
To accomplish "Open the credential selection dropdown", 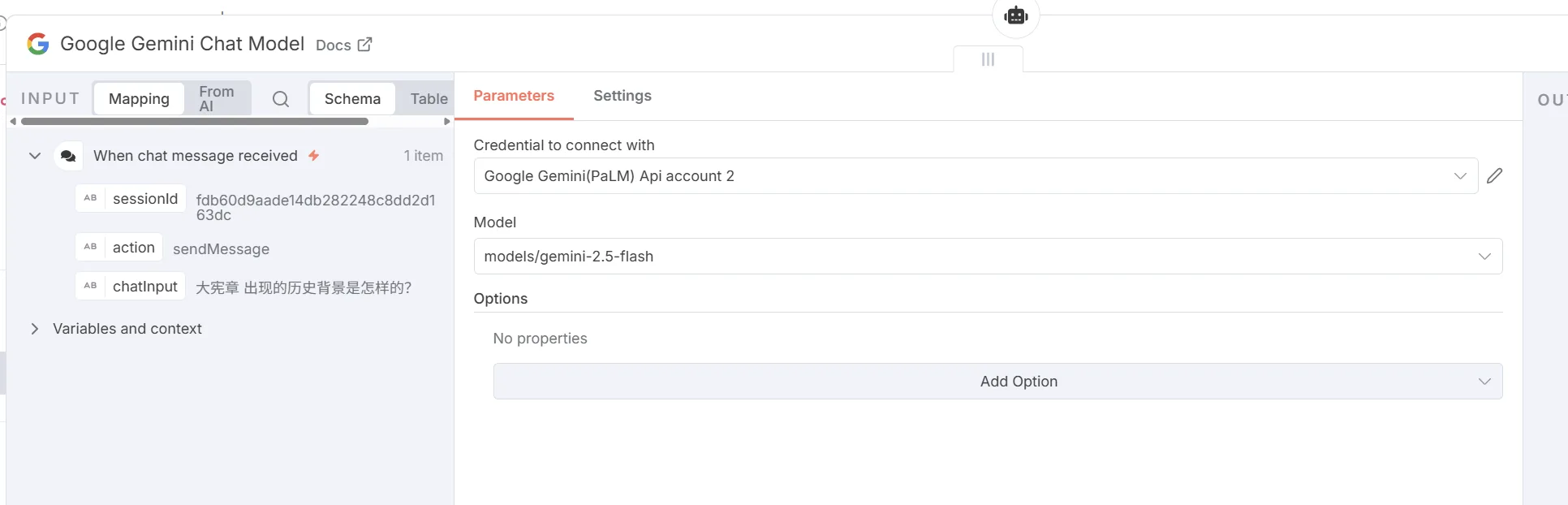I will pyautogui.click(x=976, y=176).
